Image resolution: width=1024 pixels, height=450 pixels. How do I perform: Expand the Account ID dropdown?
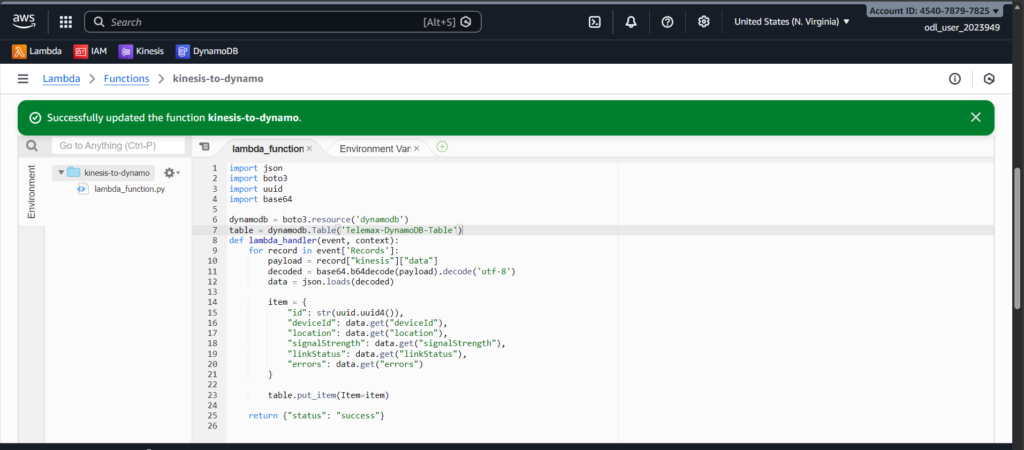934,10
